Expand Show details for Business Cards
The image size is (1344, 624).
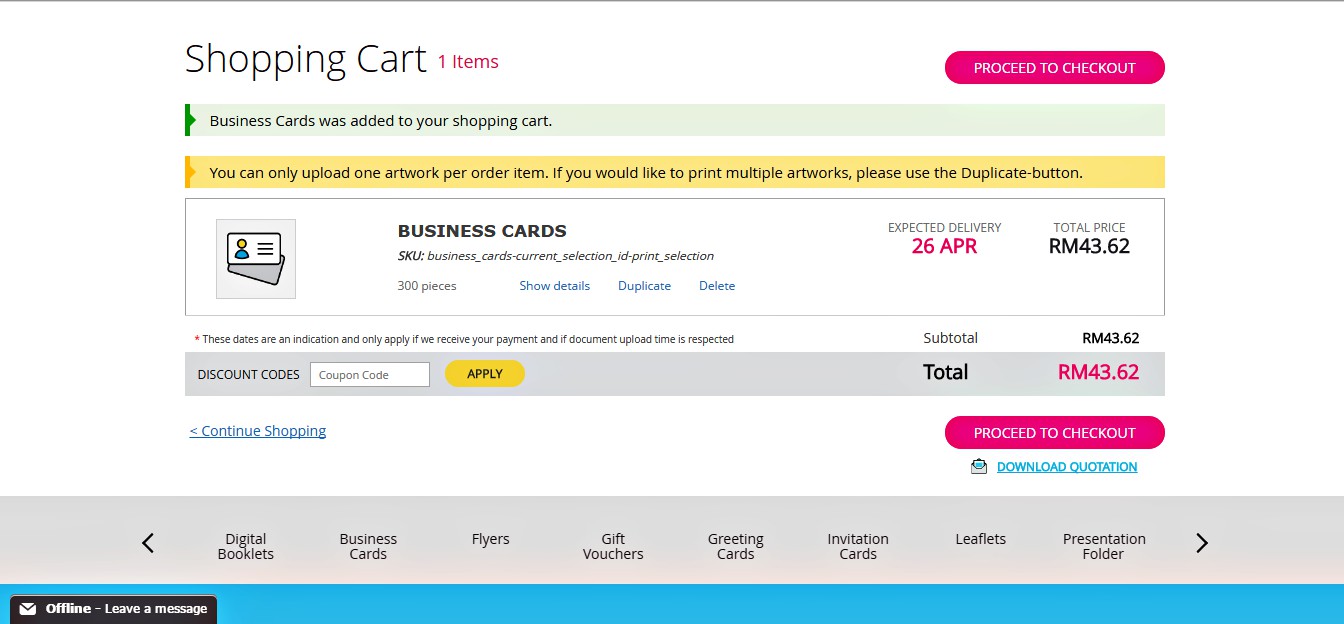[x=554, y=286]
